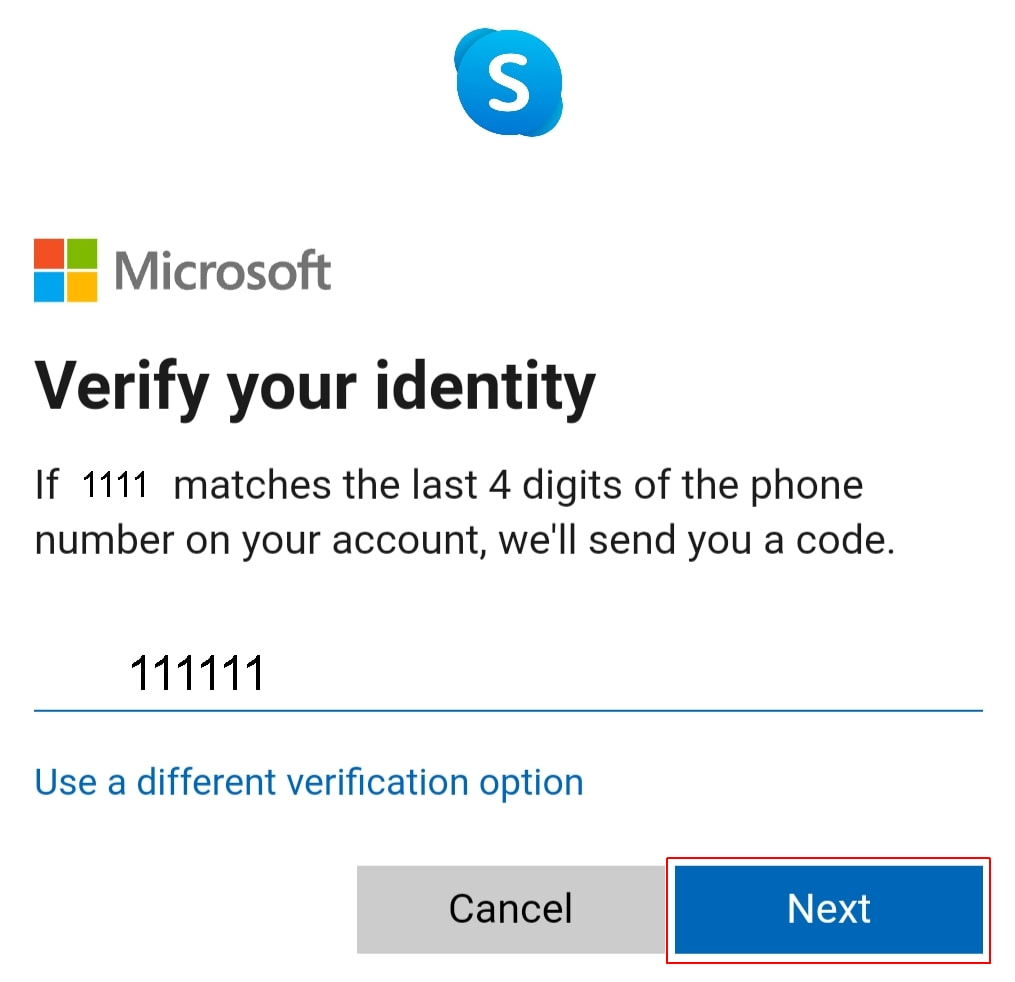
Task: Click the Microsoft wordmark text
Action: click(223, 270)
